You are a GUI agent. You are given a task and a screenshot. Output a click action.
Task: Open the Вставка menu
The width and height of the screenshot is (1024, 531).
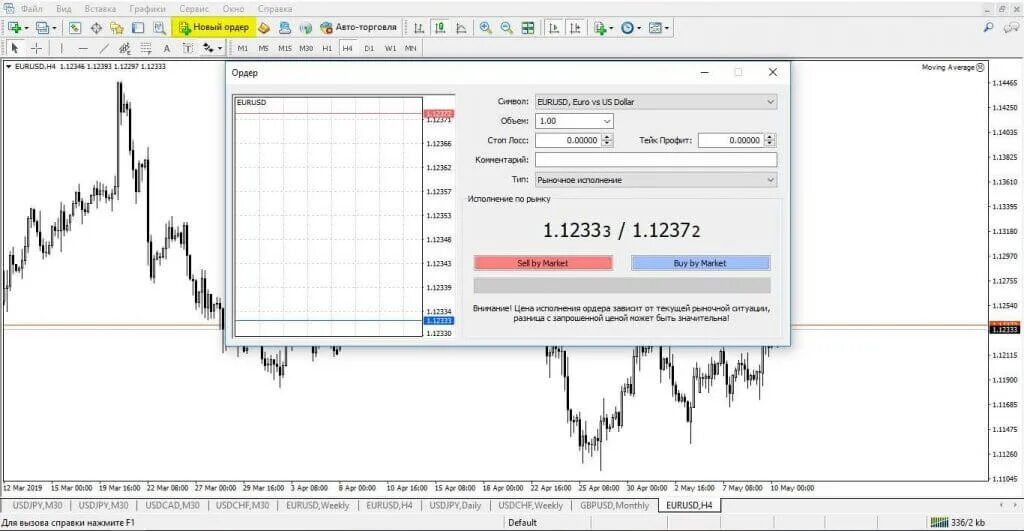pos(100,8)
